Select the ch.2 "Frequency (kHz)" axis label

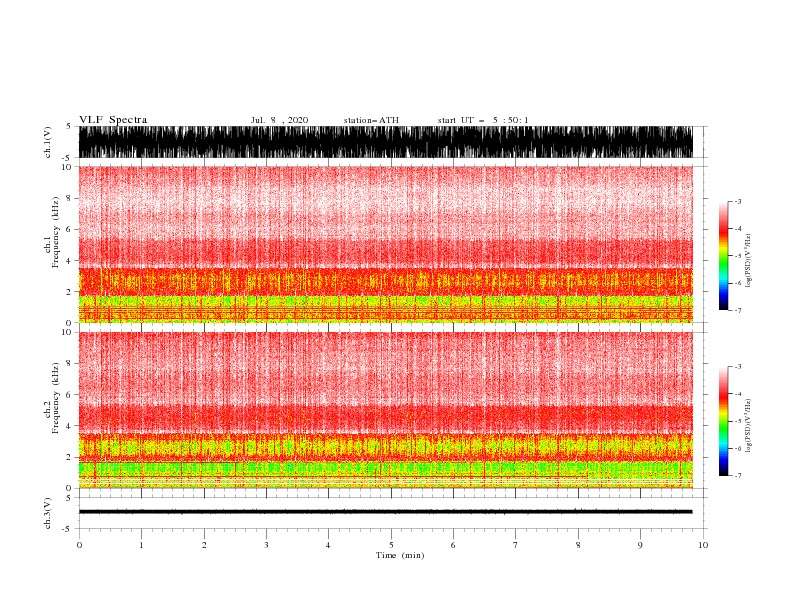coord(56,398)
